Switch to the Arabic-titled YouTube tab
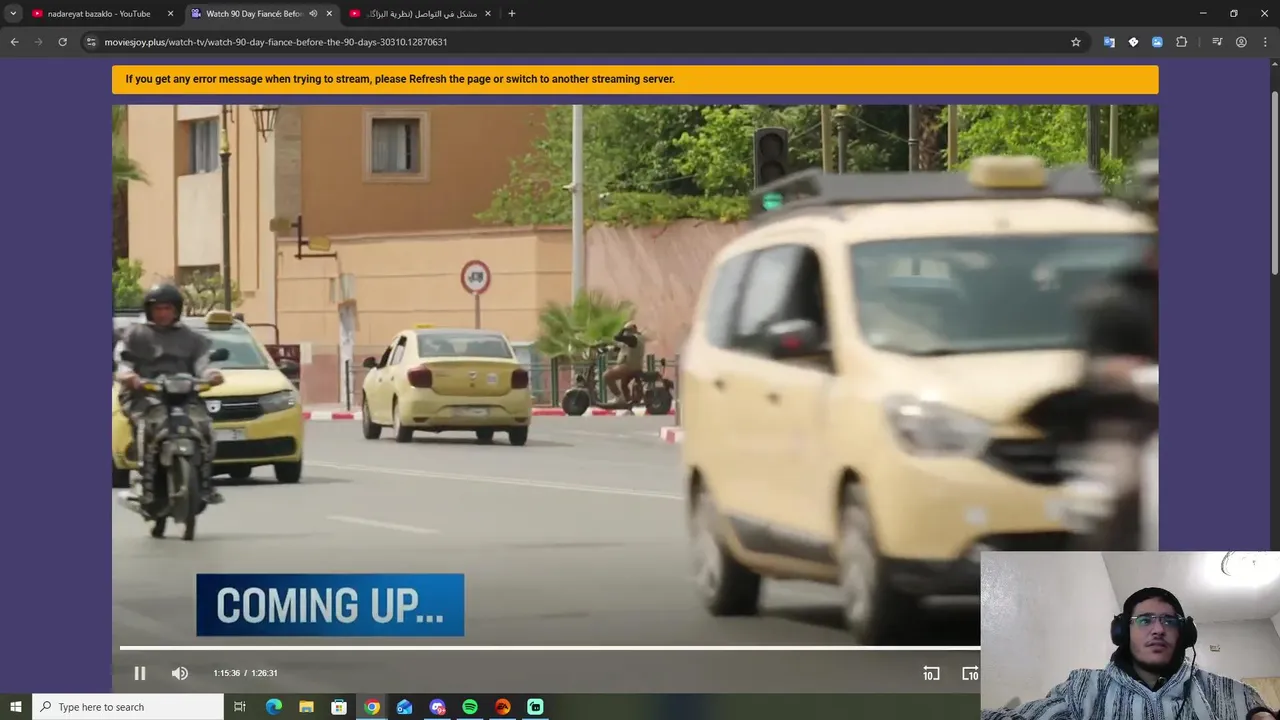 pos(420,14)
